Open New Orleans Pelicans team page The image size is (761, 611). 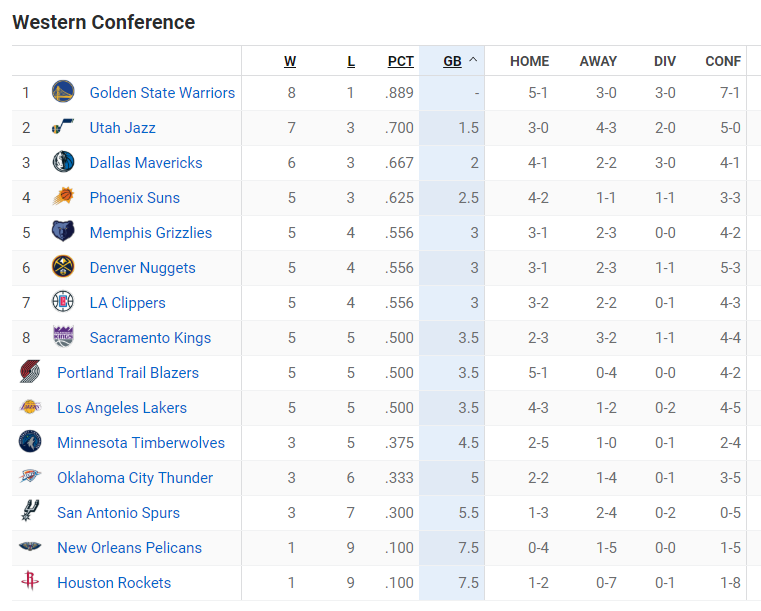(129, 548)
